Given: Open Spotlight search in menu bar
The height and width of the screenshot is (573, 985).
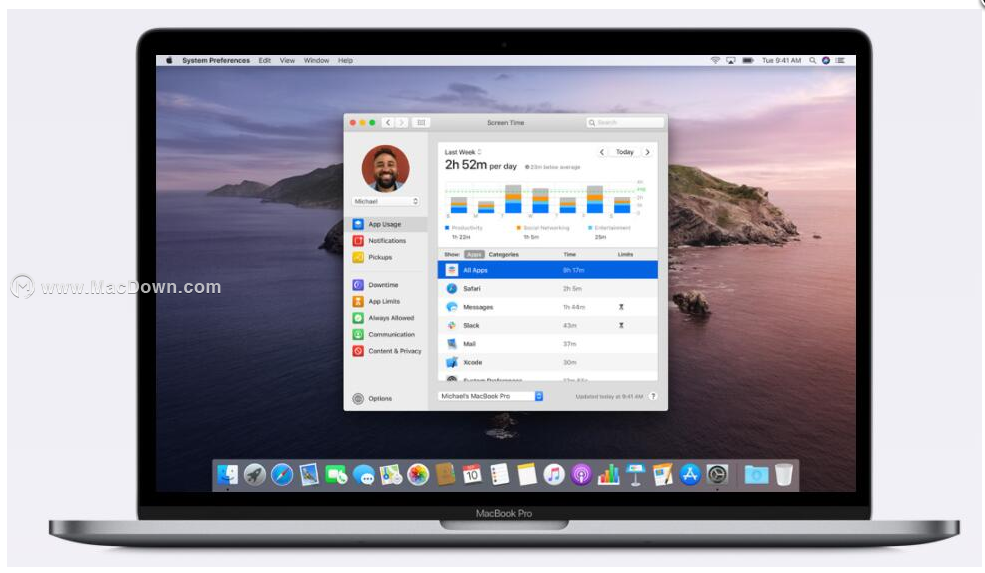Looking at the screenshot, I should 812,60.
